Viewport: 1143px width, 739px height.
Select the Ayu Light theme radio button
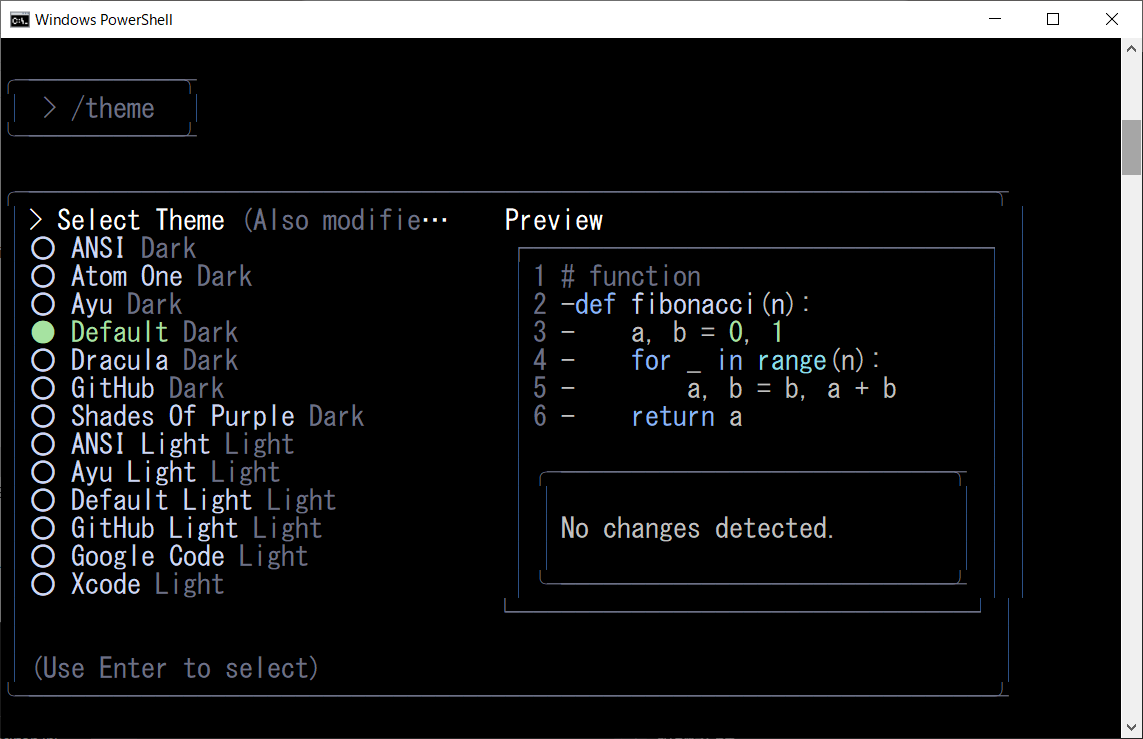[x=43, y=472]
